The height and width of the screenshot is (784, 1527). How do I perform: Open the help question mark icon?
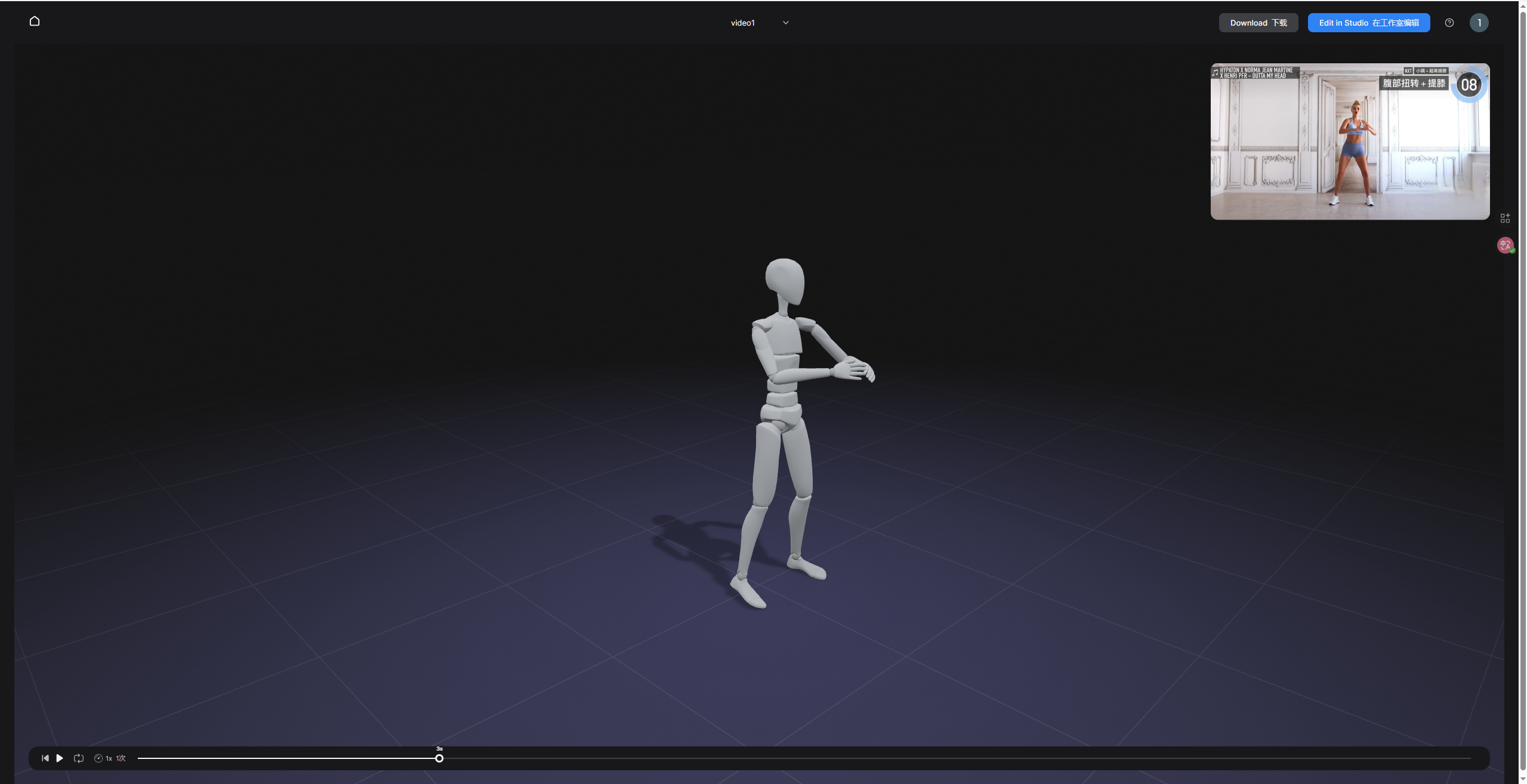coord(1449,23)
